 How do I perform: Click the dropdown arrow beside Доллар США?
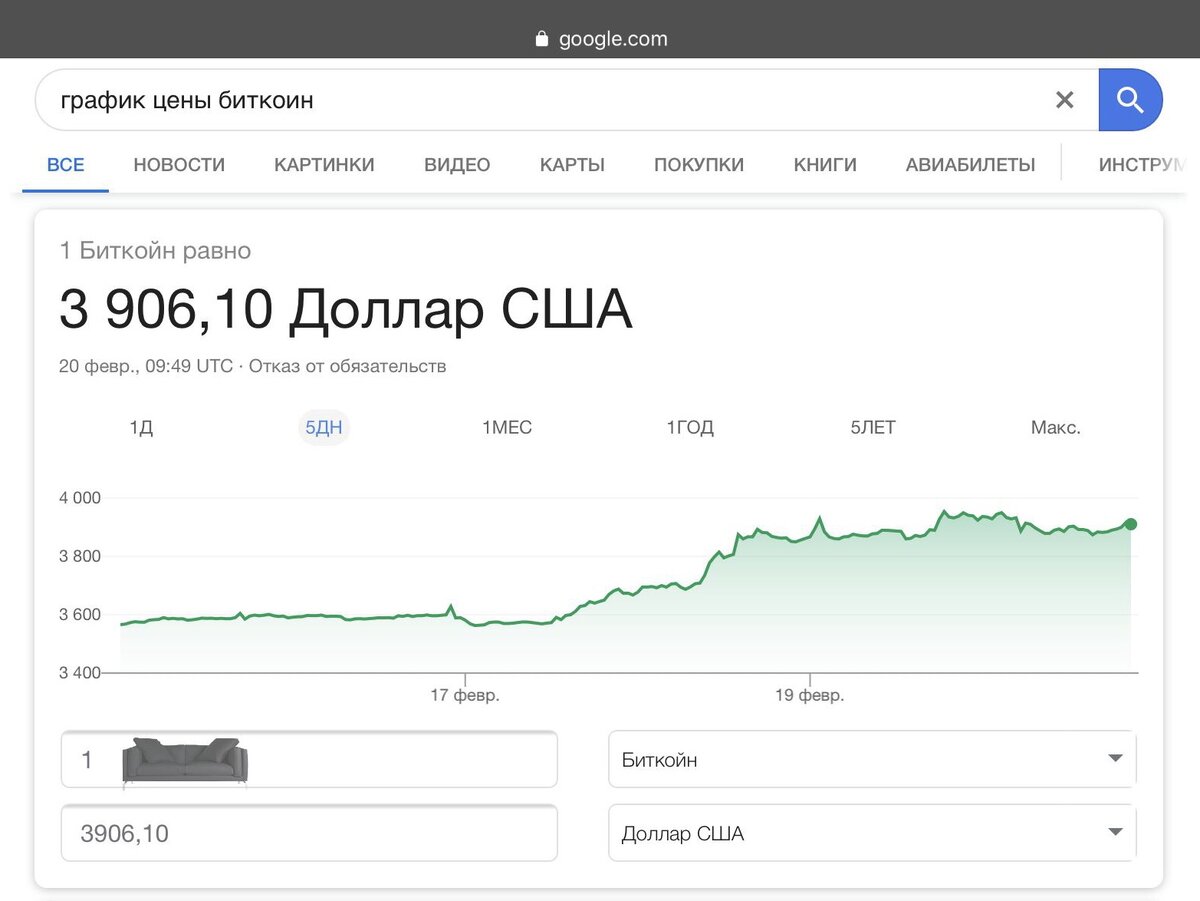[1114, 833]
